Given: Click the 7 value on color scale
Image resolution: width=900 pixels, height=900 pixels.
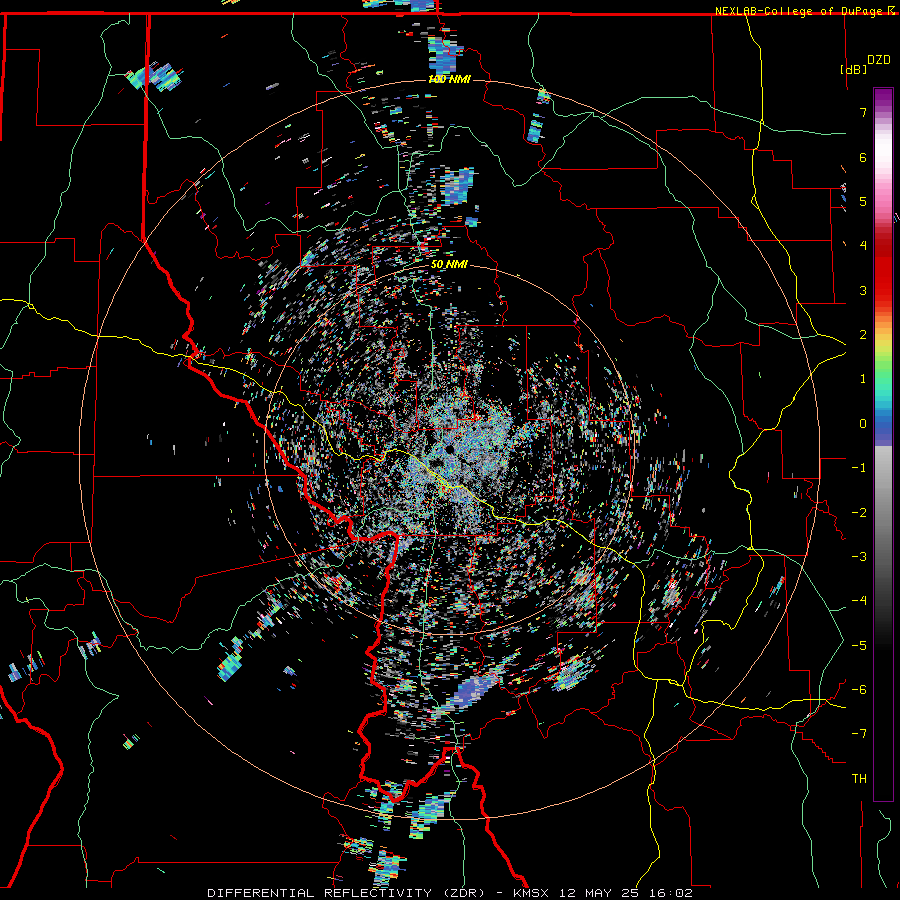Looking at the screenshot, I should click(x=863, y=112).
